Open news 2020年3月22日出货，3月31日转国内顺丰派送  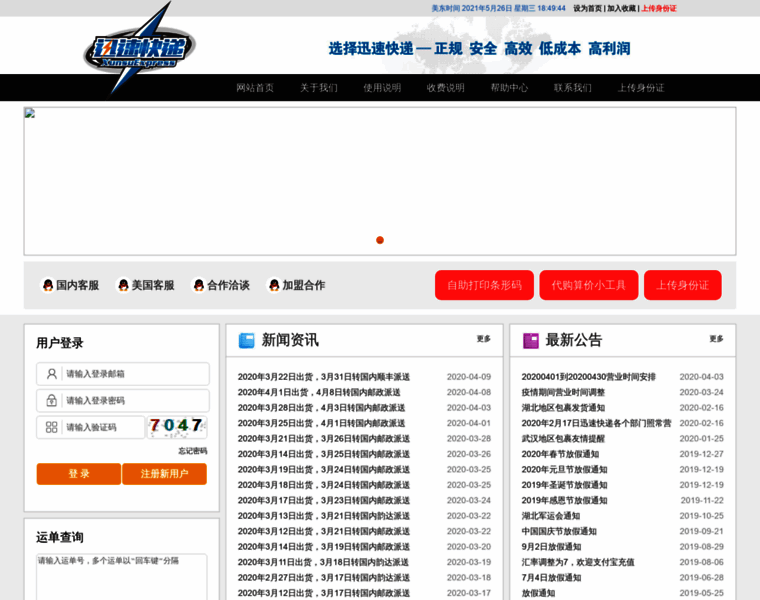coord(324,377)
